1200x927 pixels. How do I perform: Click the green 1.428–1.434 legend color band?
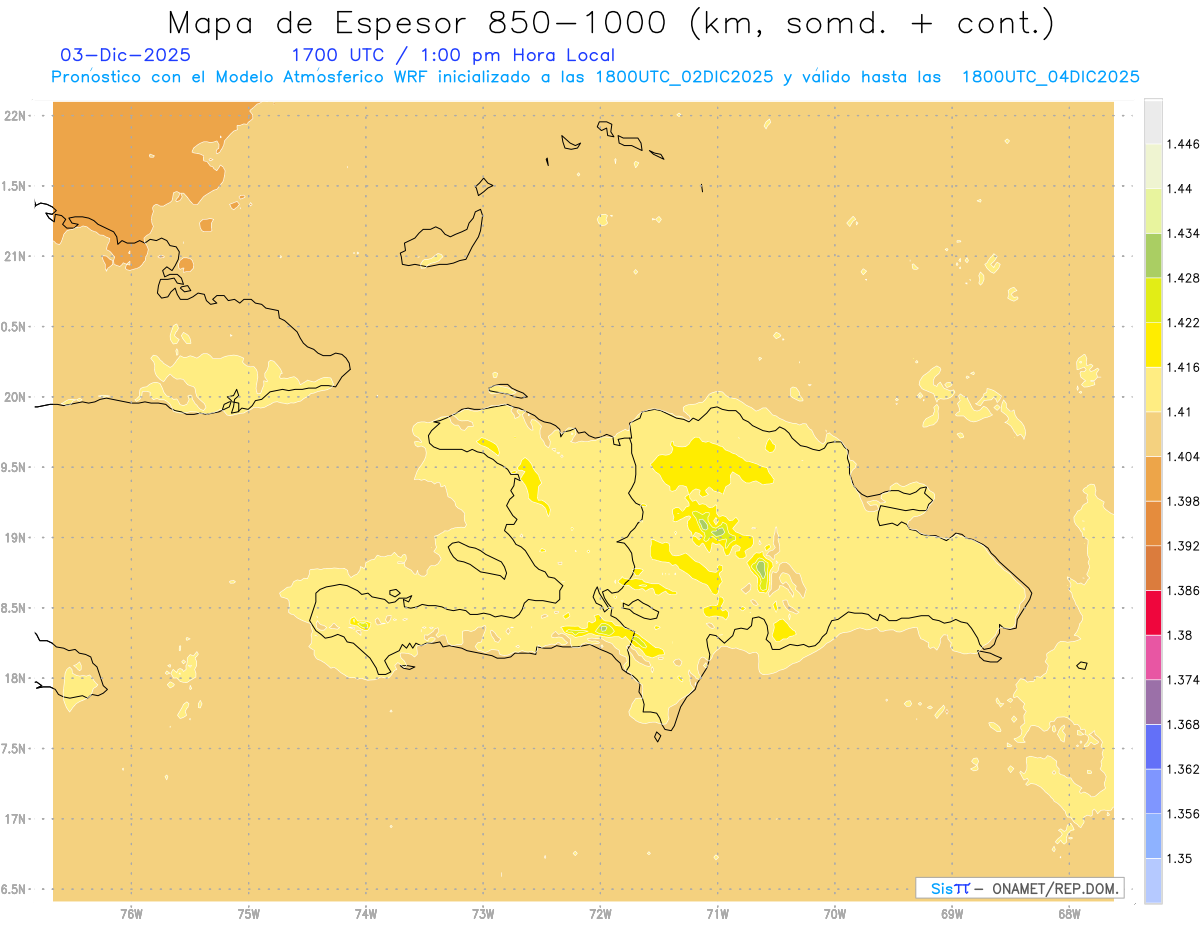click(x=1153, y=255)
